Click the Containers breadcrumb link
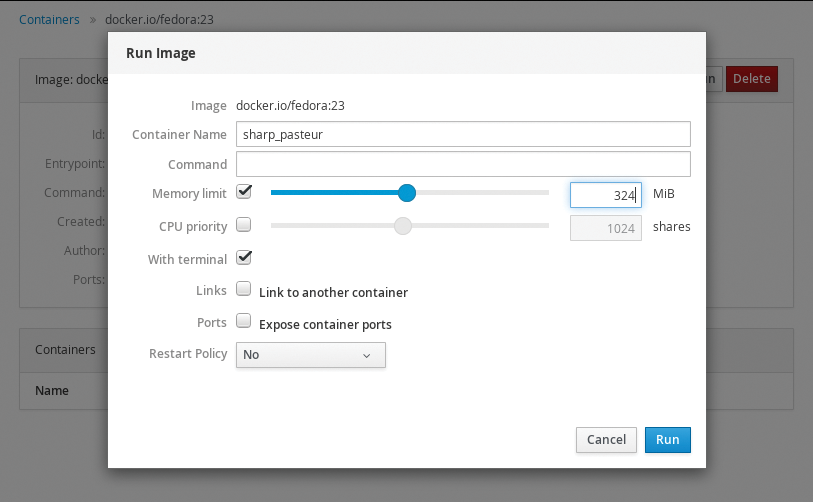Screen dimensions: 813x502 49,19
